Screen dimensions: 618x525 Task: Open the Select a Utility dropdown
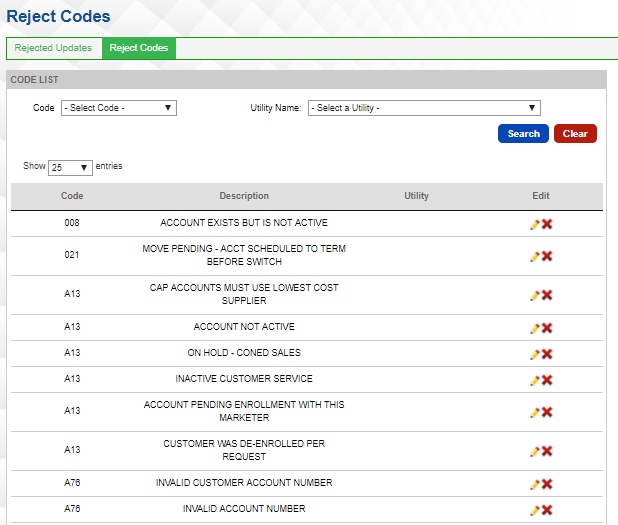pyautogui.click(x=424, y=108)
